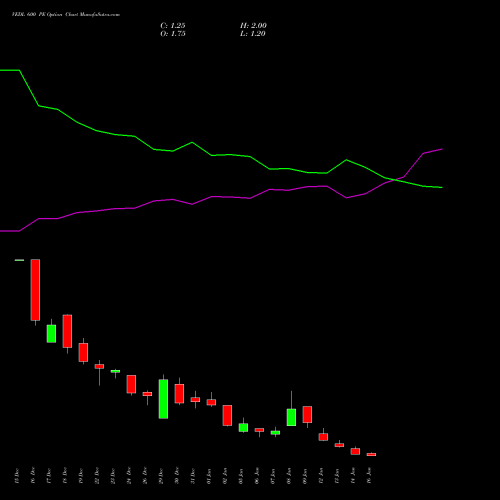This screenshot has width=500, height=500.
Task: Click the close value 'C: 1.25'
Action: click(x=173, y=26)
